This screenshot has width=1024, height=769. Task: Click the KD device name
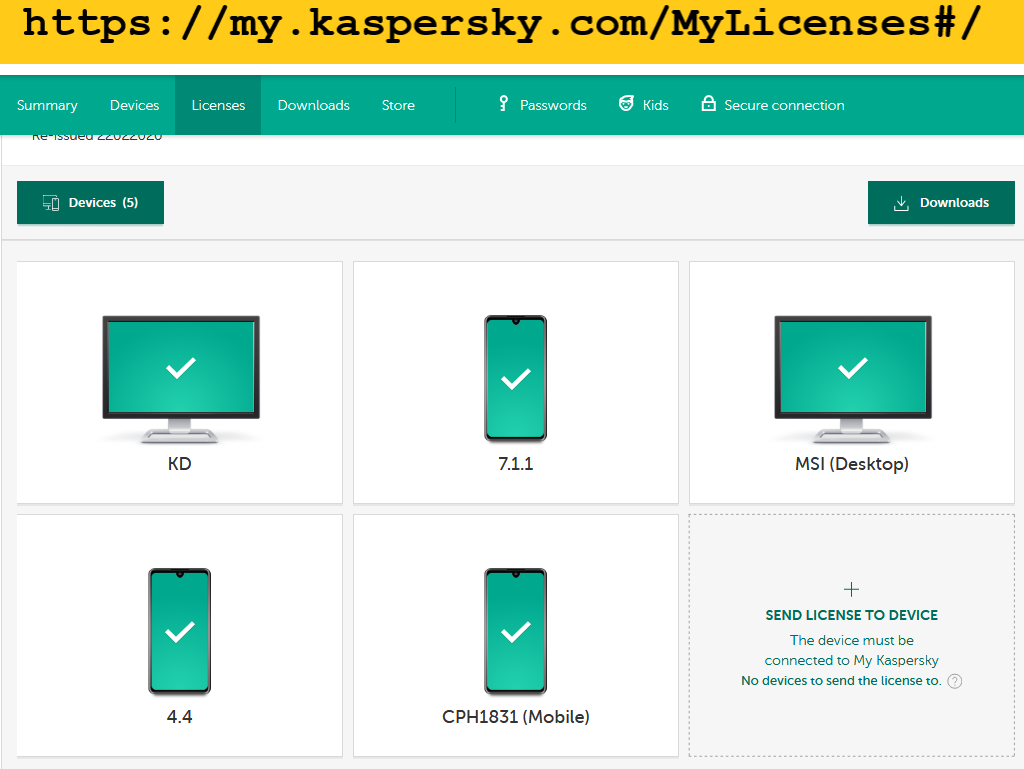point(180,463)
